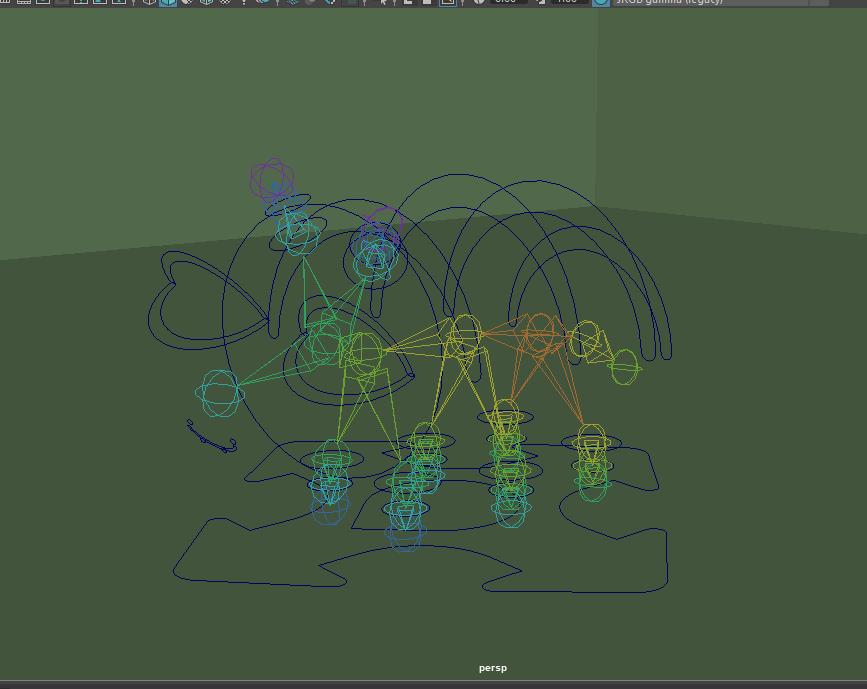Screen dimensions: 867x689
Task: Click the persp camera label
Action: (x=493, y=668)
